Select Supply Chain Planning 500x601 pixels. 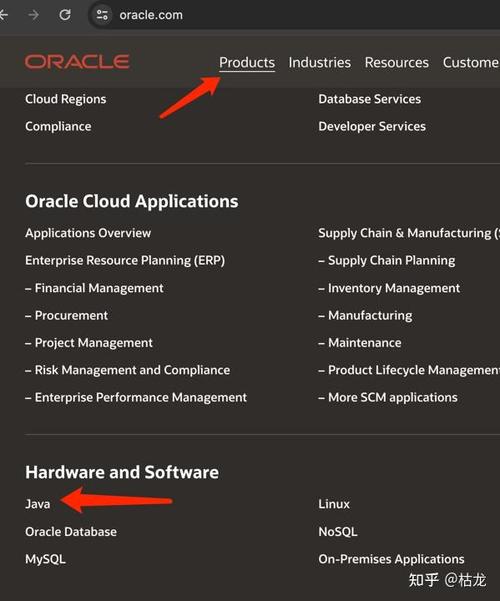[x=387, y=261]
